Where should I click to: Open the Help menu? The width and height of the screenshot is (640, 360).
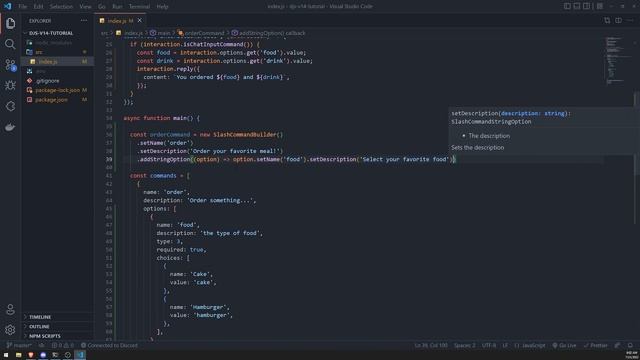(162, 7)
